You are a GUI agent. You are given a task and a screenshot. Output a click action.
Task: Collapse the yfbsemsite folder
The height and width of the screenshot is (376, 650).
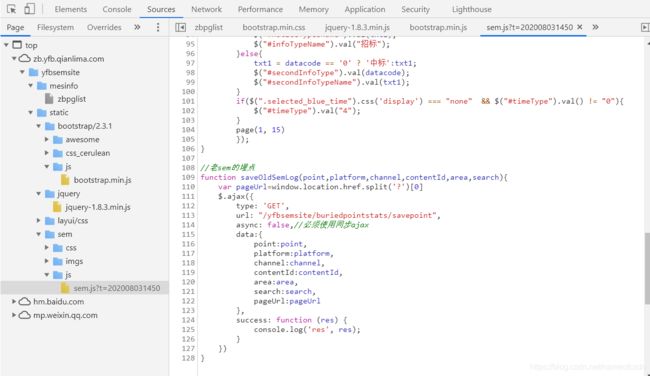pos(22,72)
